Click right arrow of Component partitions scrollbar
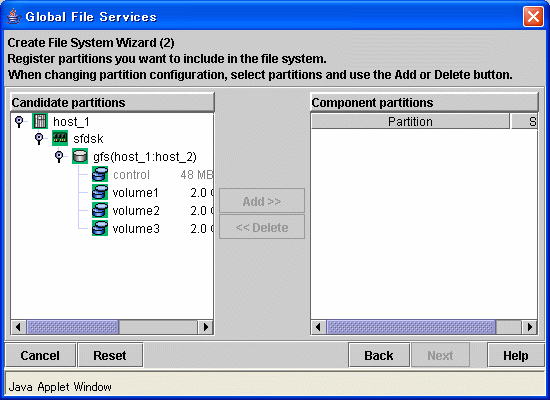This screenshot has width=550, height=400. tap(530, 327)
